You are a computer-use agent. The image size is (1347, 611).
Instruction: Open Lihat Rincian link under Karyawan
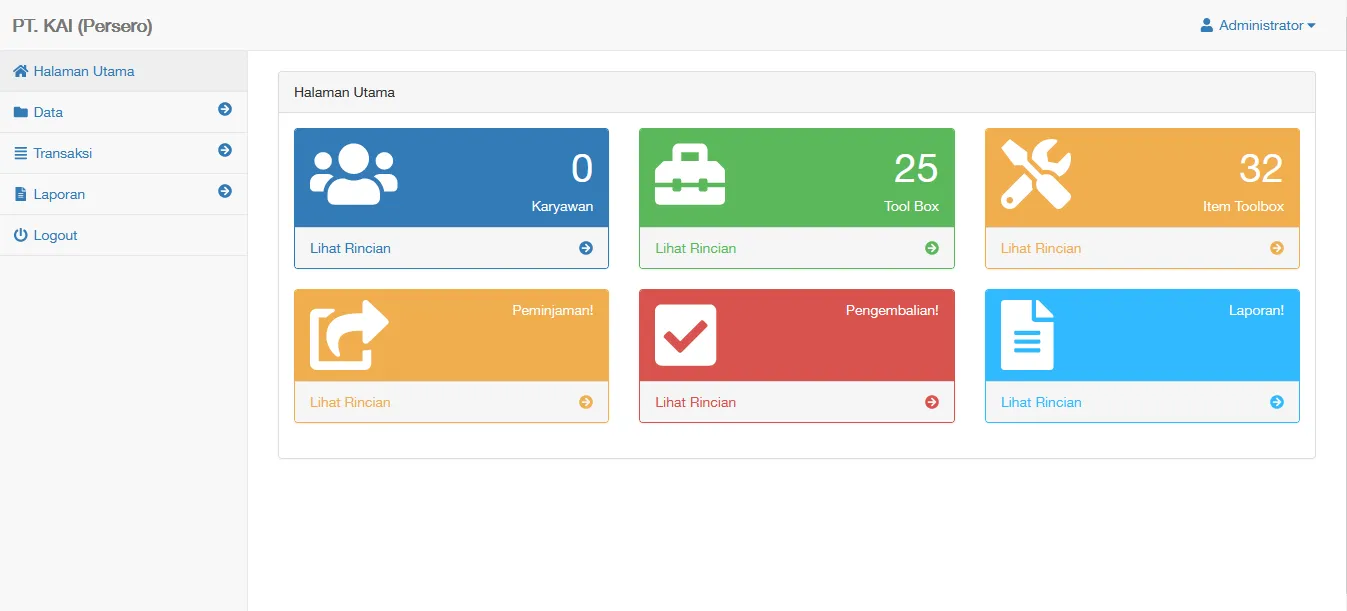[350, 248]
